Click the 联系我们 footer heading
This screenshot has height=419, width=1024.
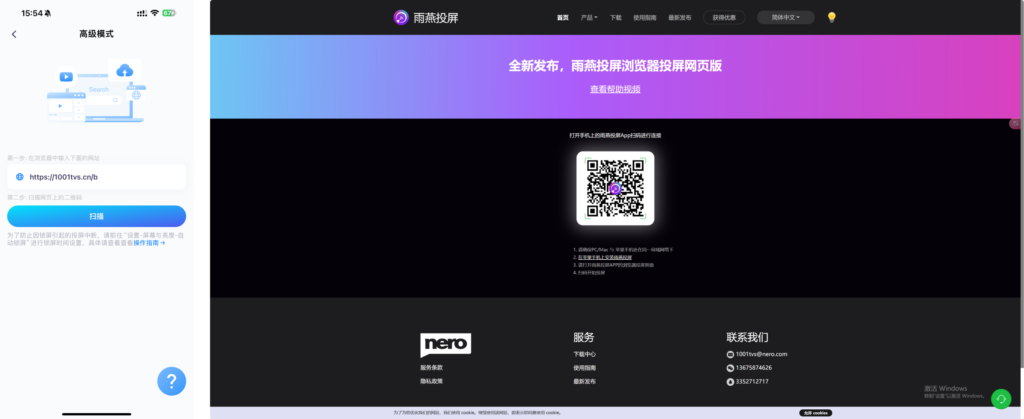747,337
